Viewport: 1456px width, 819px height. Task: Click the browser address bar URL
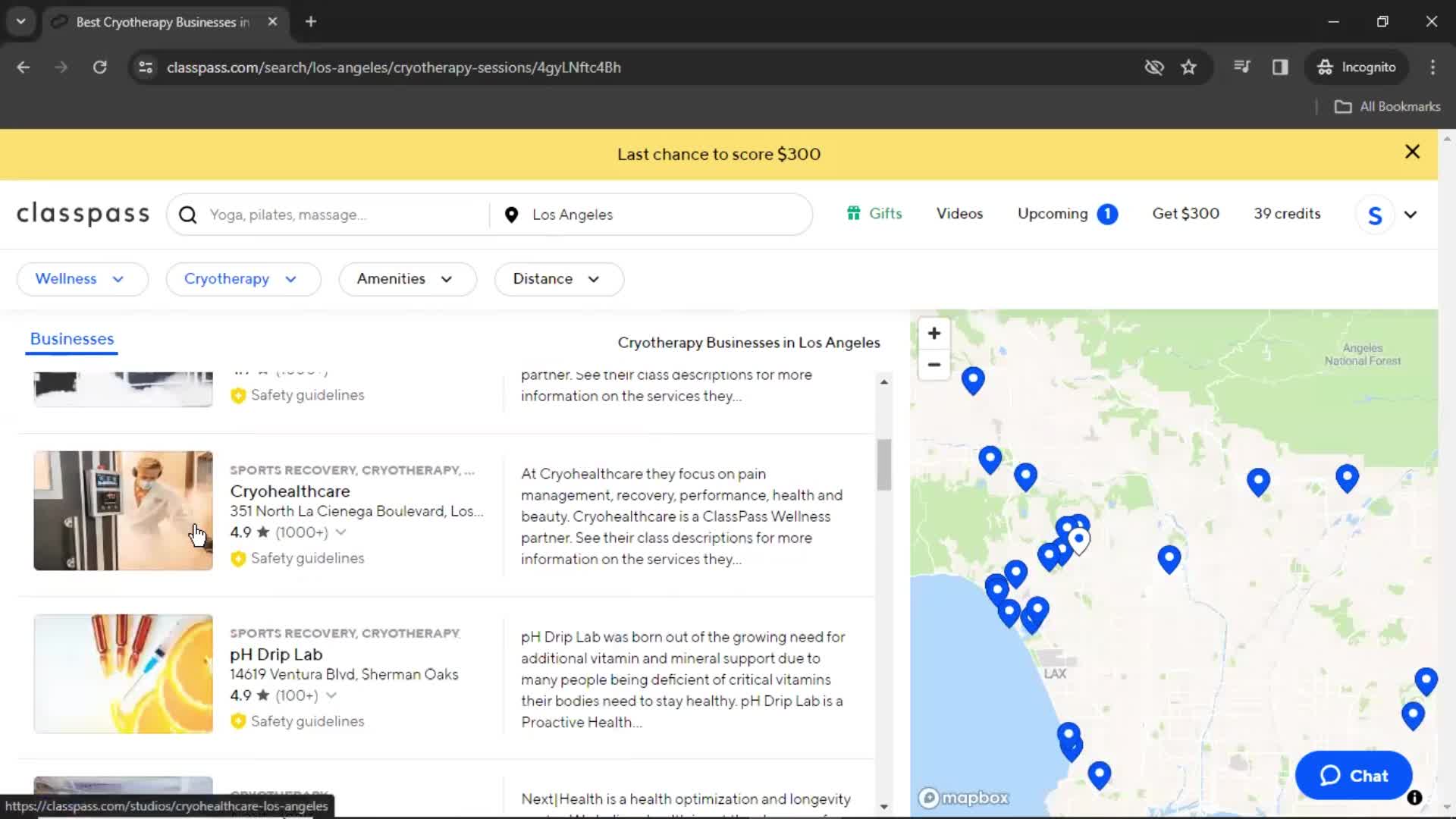394,67
